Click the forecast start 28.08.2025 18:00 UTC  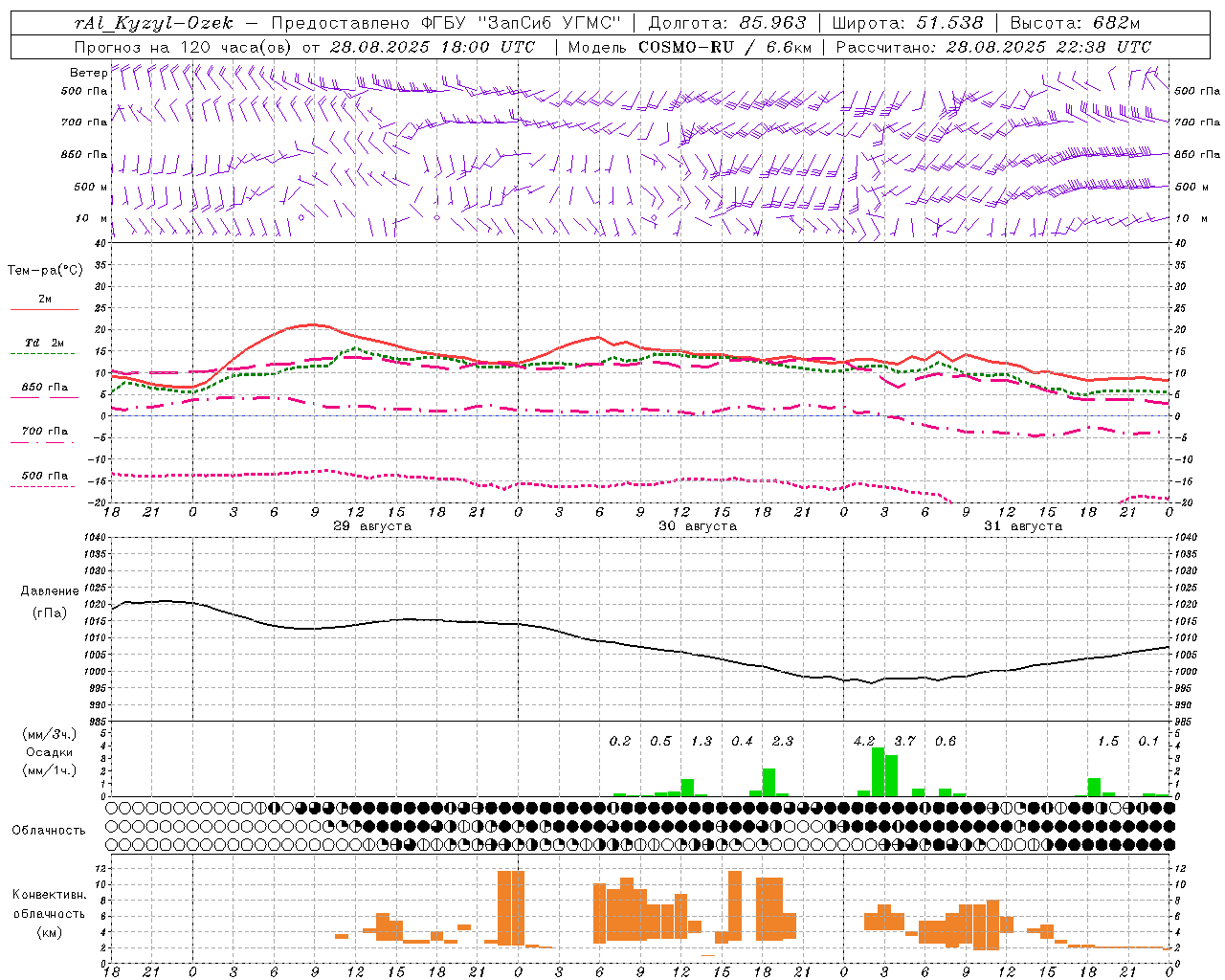tap(432, 47)
